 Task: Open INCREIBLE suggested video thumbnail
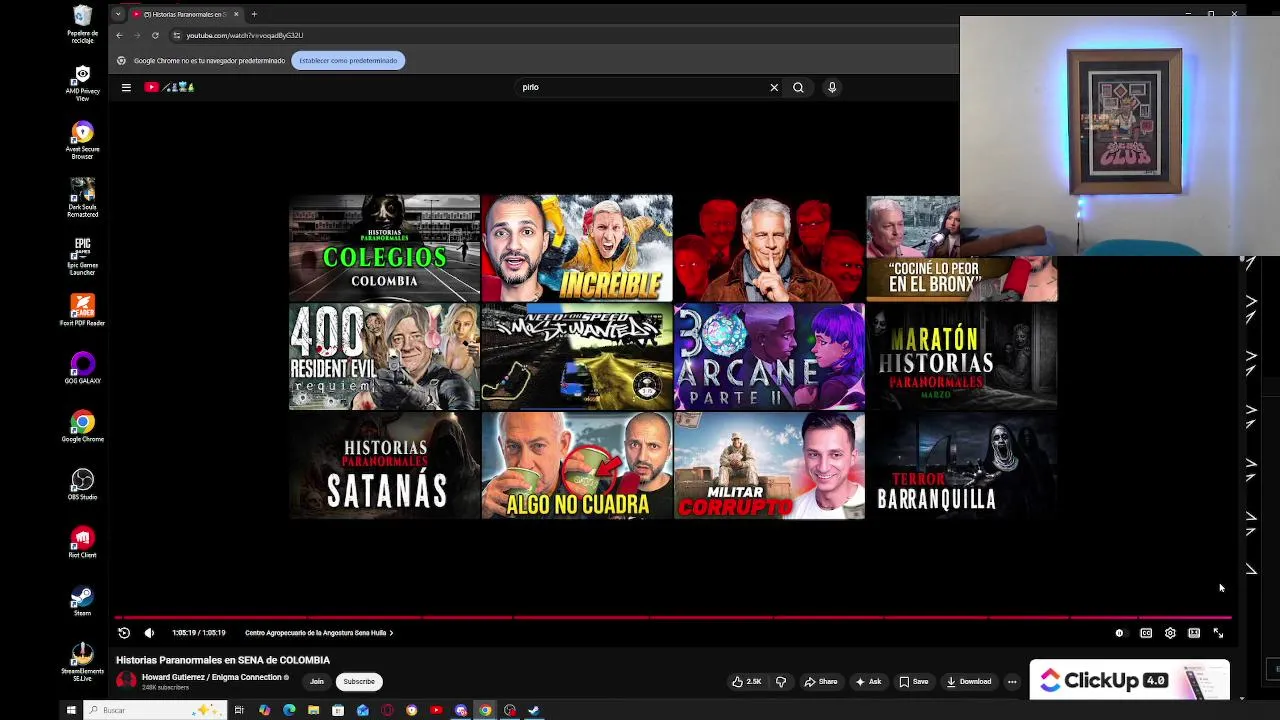tap(577, 248)
